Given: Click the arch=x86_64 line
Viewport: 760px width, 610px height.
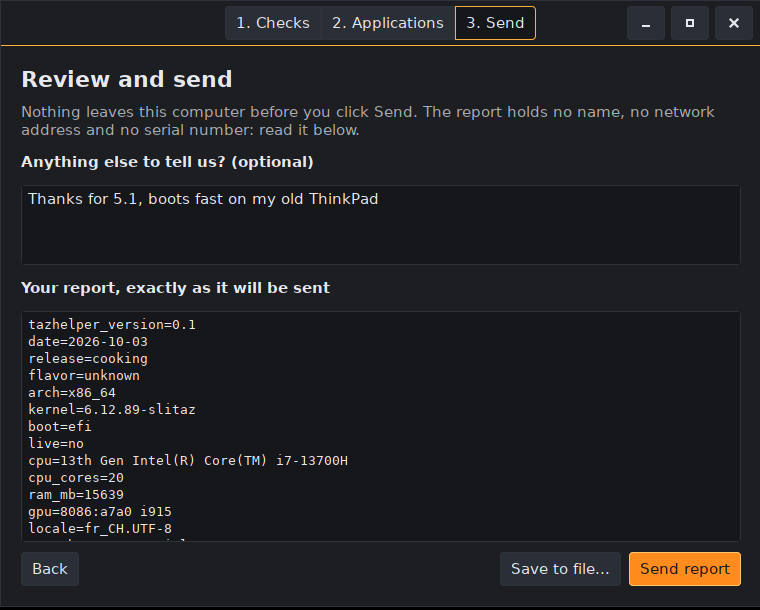Looking at the screenshot, I should point(72,392).
